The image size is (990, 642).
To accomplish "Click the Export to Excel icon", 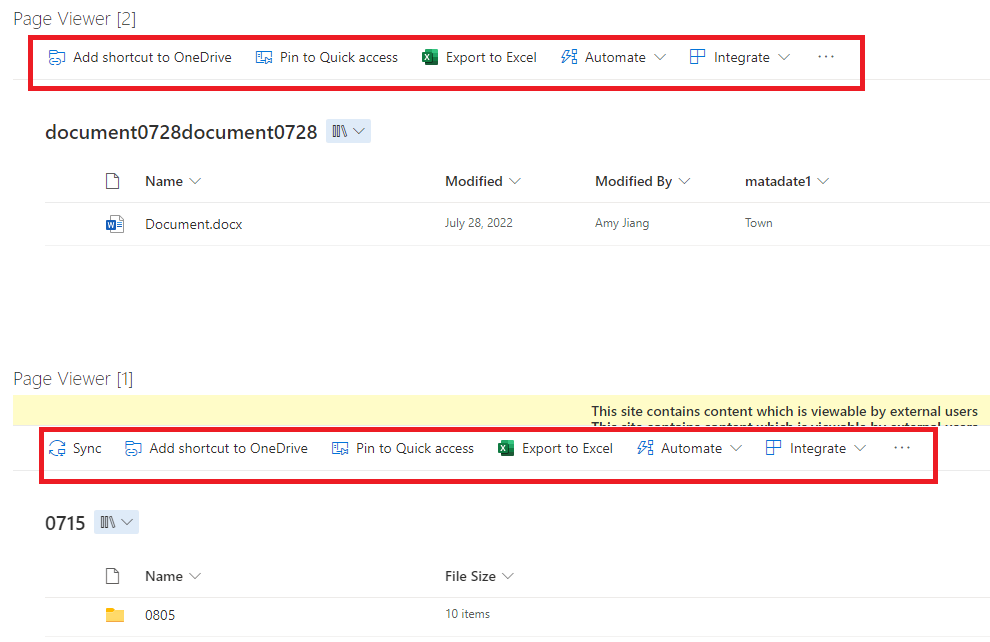I will (x=430, y=57).
